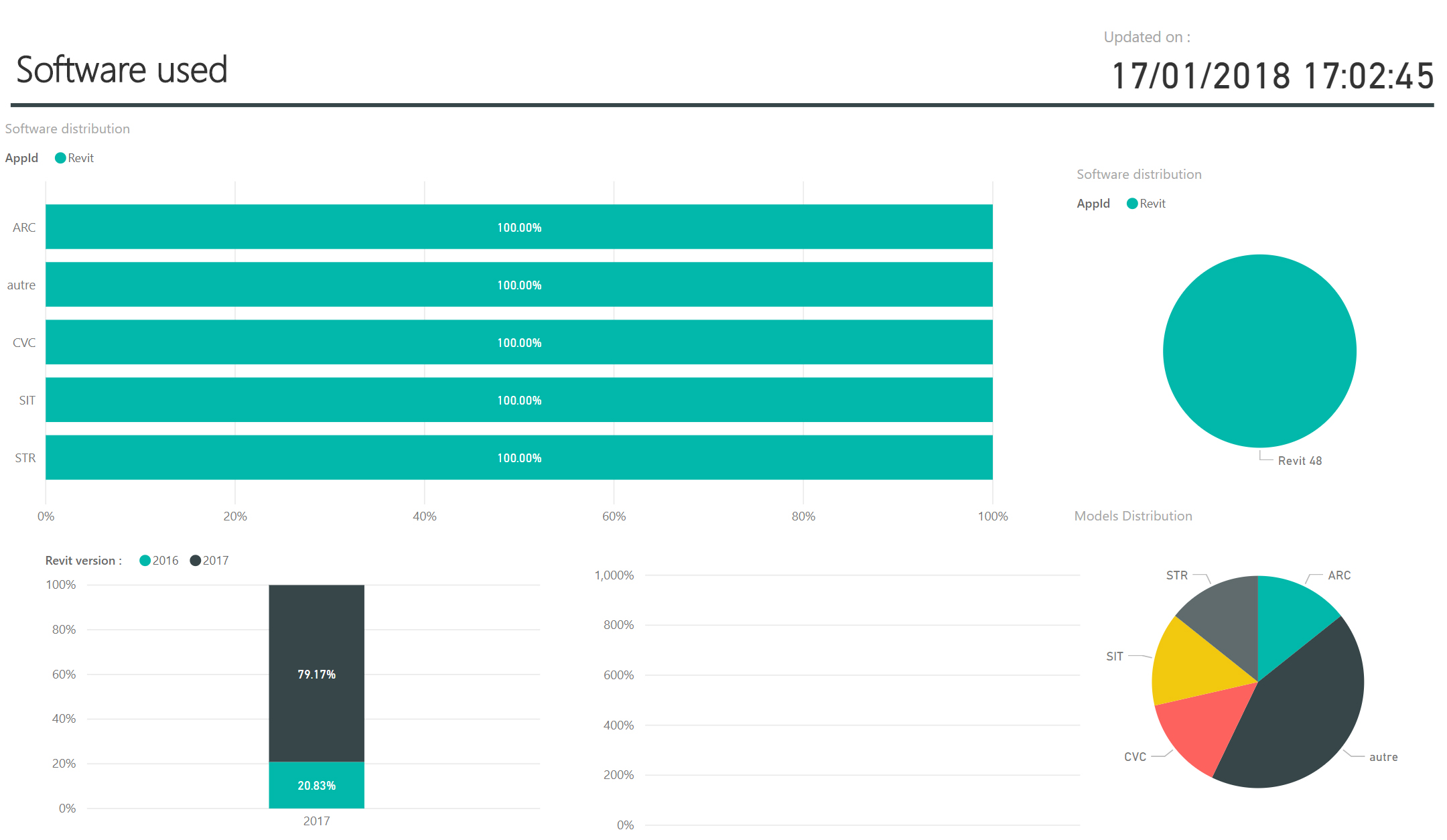Click the 'Revit version :' legend title
The height and width of the screenshot is (840, 1447).
click(84, 561)
